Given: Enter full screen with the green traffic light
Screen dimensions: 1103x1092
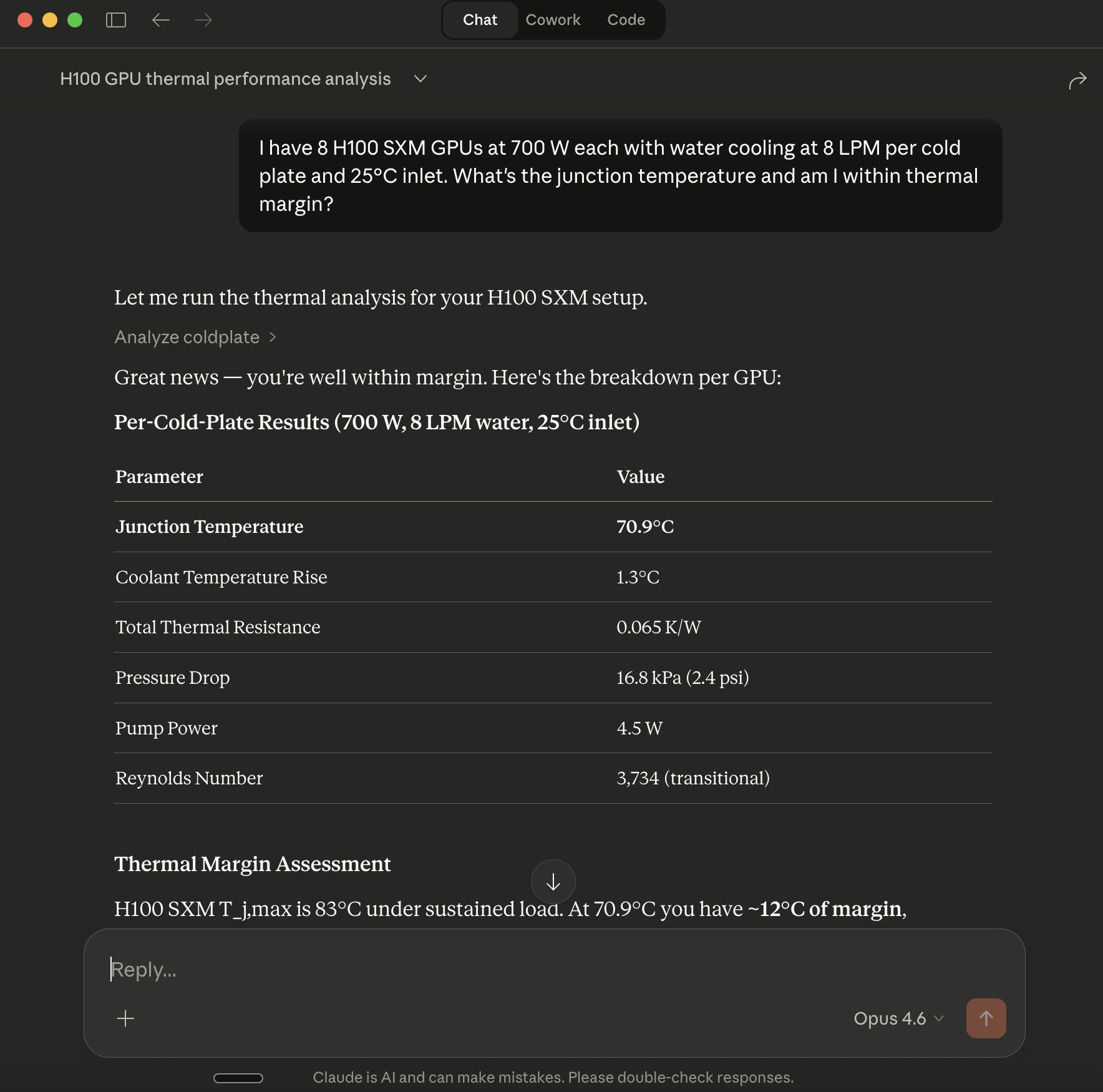Looking at the screenshot, I should pyautogui.click(x=75, y=19).
